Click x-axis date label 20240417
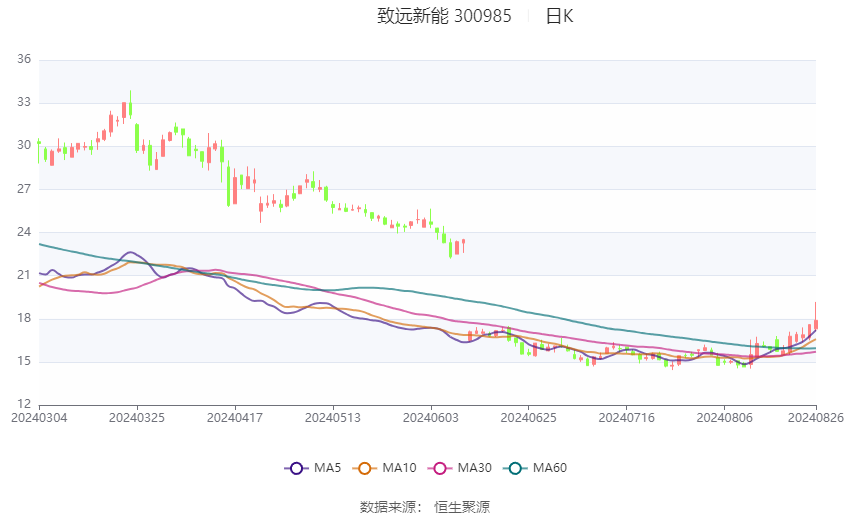 pyautogui.click(x=235, y=418)
